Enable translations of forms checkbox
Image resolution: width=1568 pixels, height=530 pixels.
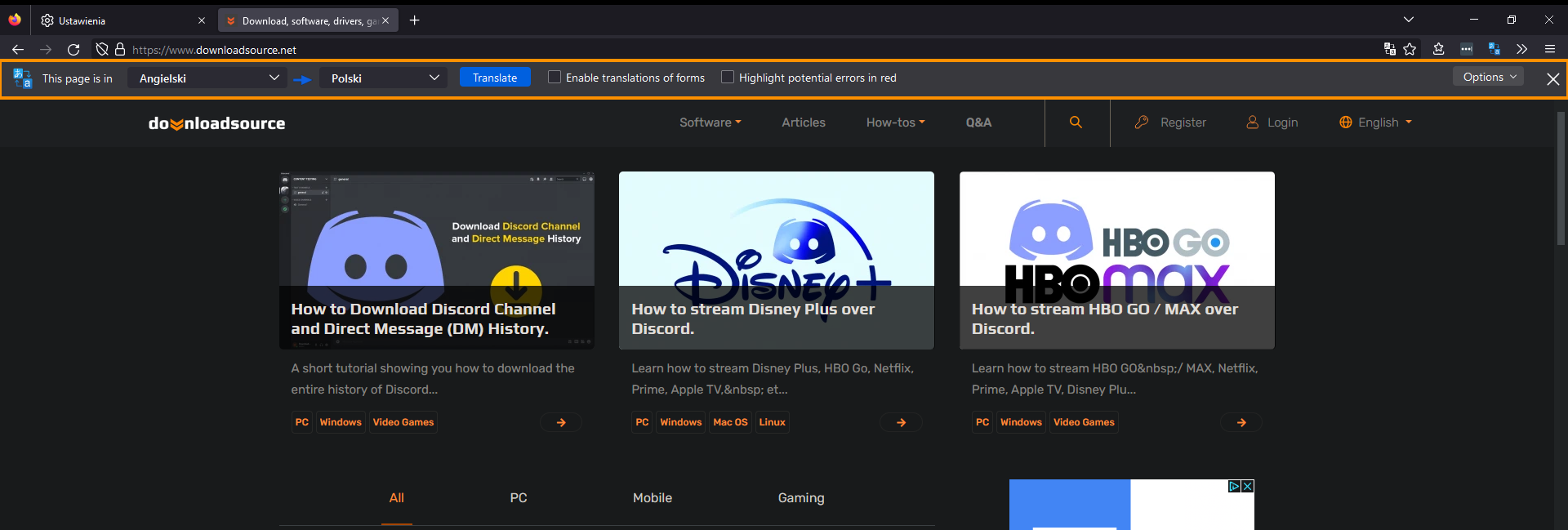click(x=555, y=77)
